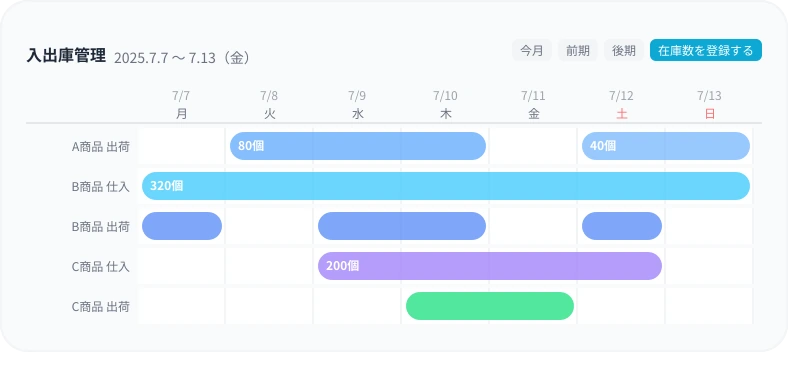This screenshot has height=368, width=788.
Task: Switch to the 後期 period
Action: [x=624, y=50]
